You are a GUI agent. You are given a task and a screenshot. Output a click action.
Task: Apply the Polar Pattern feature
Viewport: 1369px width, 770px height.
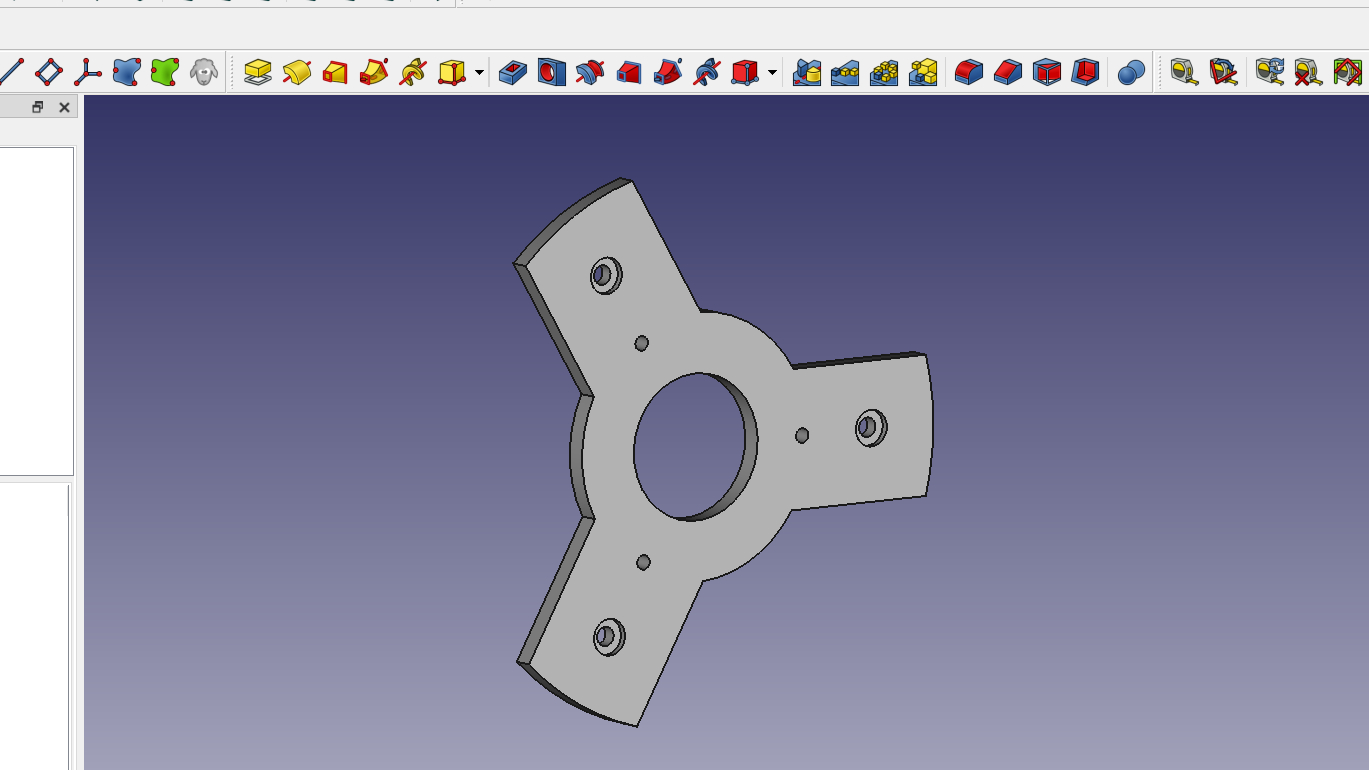(x=884, y=72)
